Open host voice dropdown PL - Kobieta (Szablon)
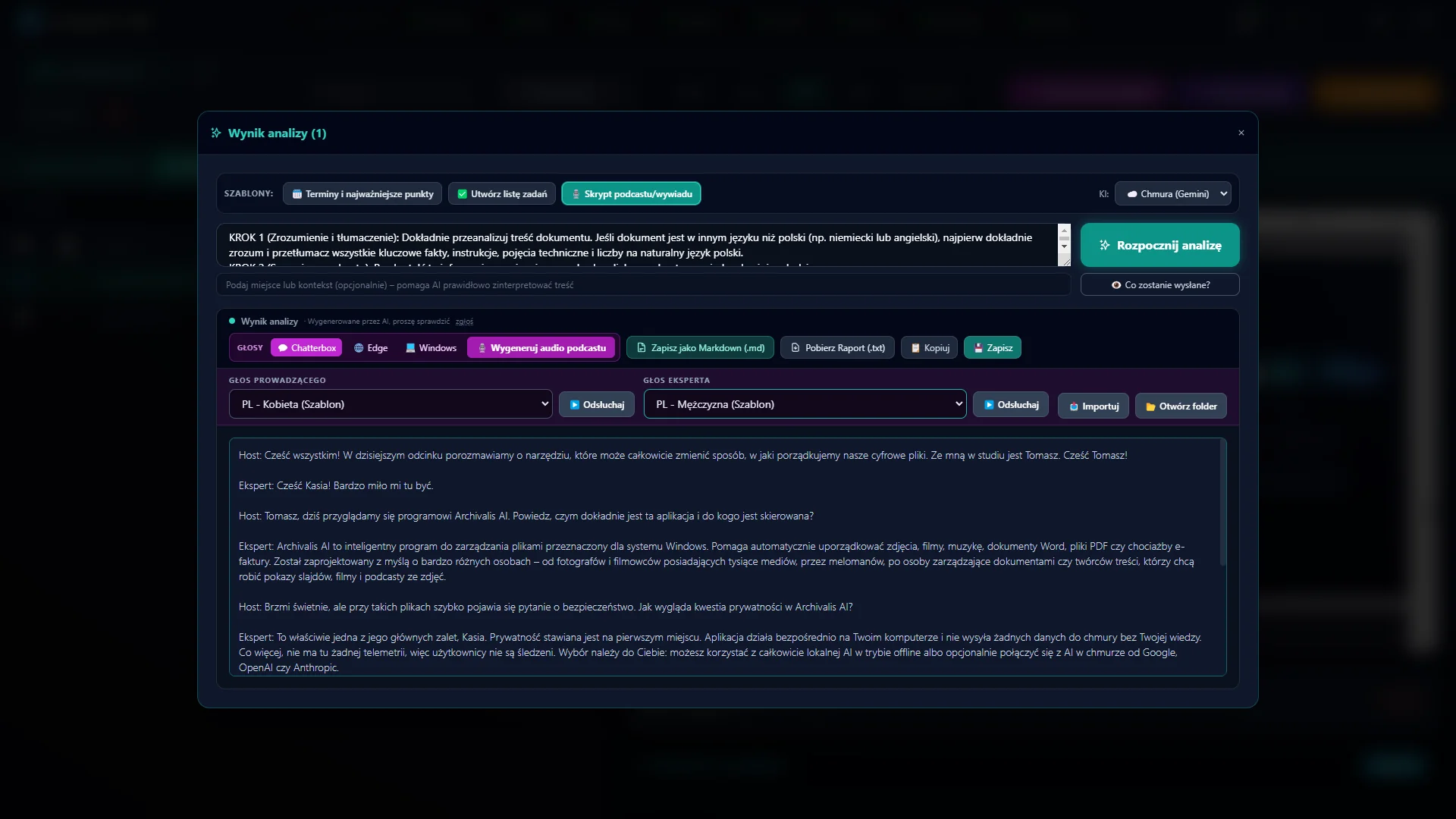 tap(391, 404)
